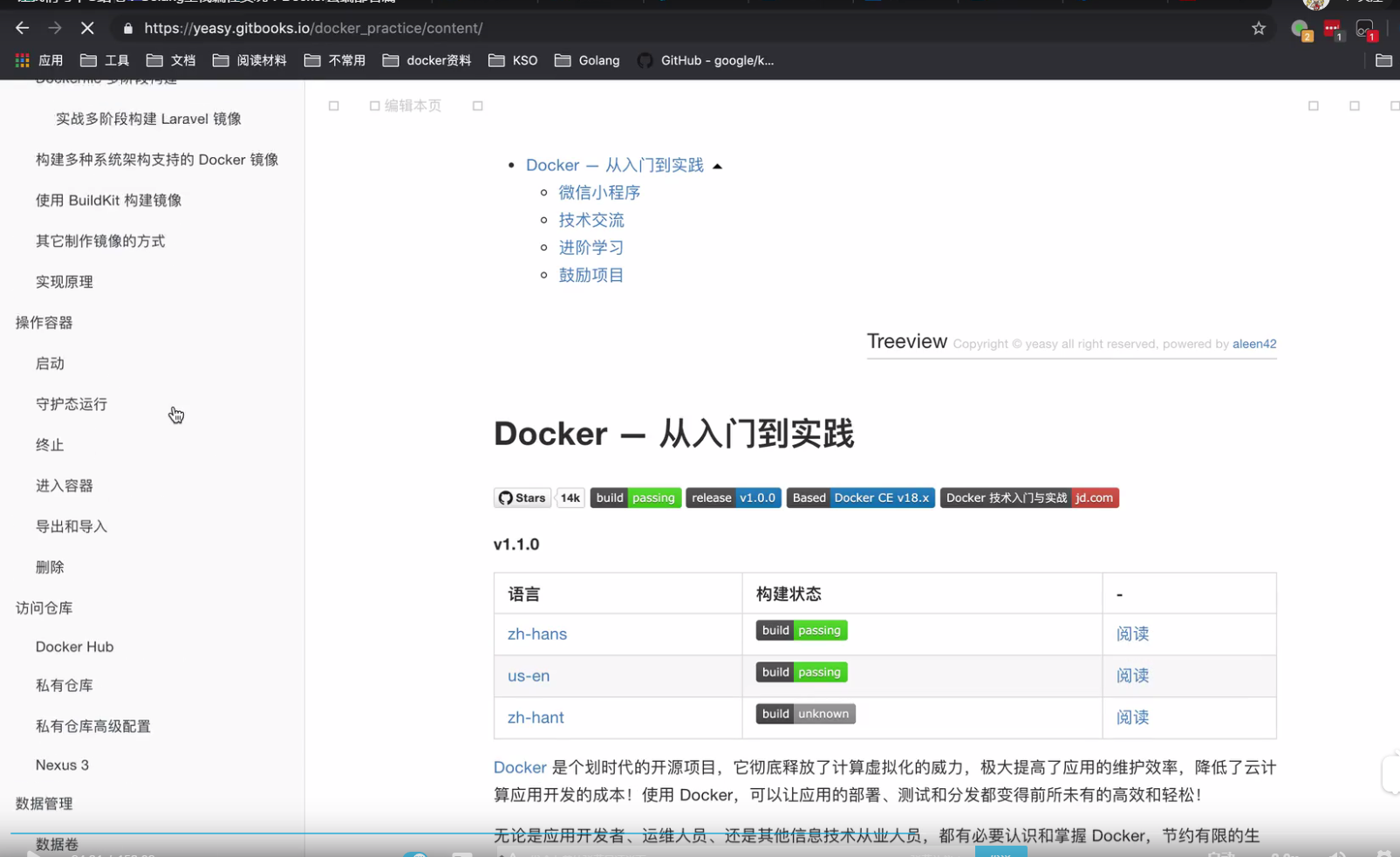Viewport: 1400px width, 857px height.
Task: Click the release v1.0.0 badge
Action: pyautogui.click(x=734, y=497)
